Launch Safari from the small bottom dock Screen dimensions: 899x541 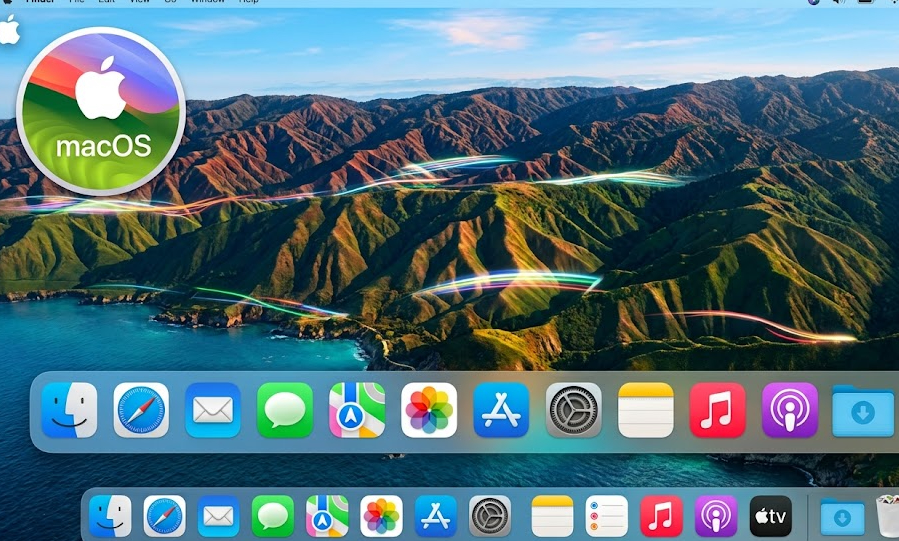click(x=165, y=516)
